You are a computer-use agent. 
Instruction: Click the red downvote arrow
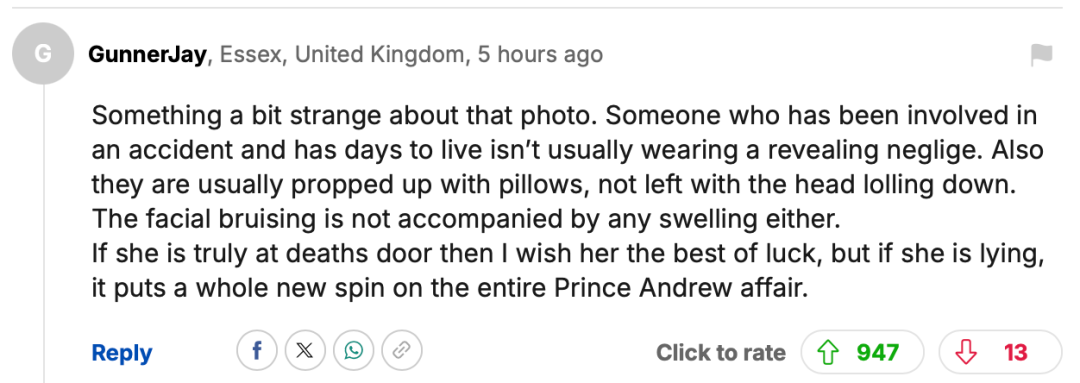(966, 353)
